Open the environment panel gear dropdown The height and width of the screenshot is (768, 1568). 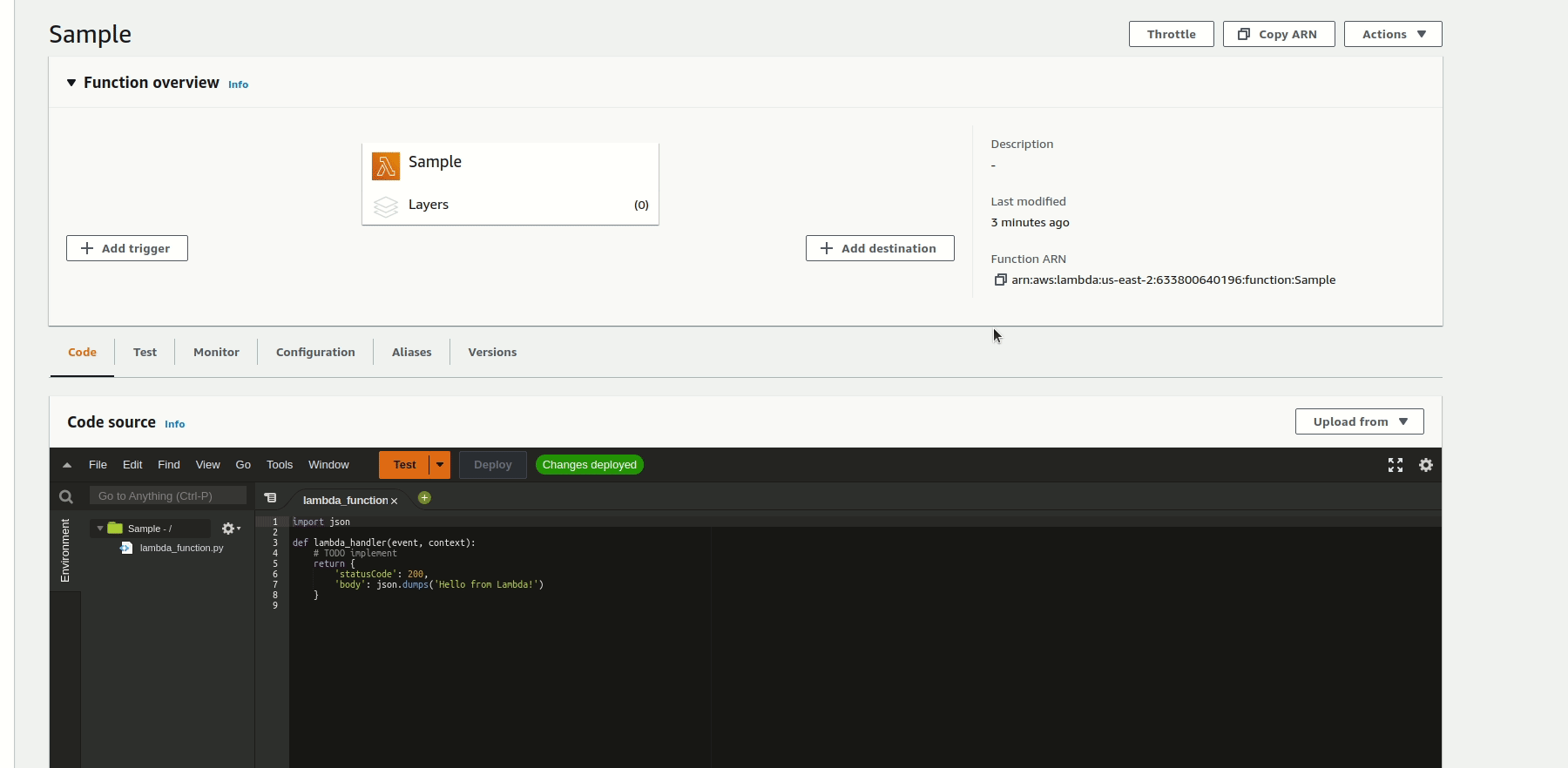230,529
